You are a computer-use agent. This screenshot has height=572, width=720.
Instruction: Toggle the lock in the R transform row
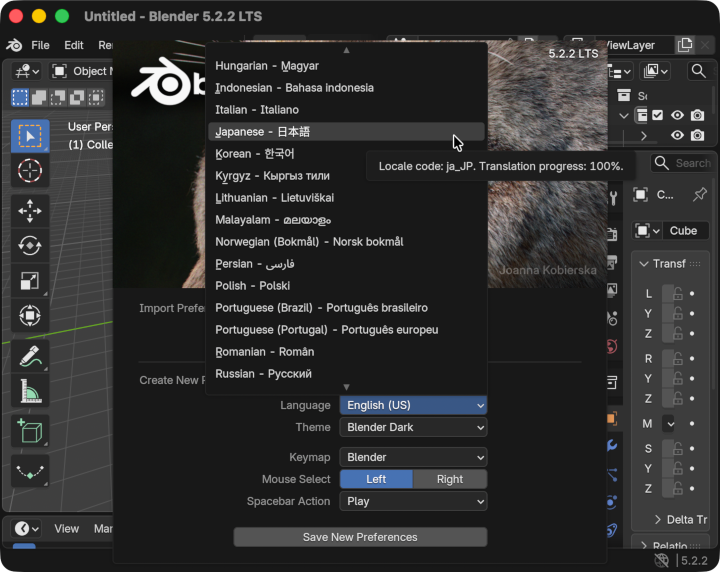click(x=678, y=359)
